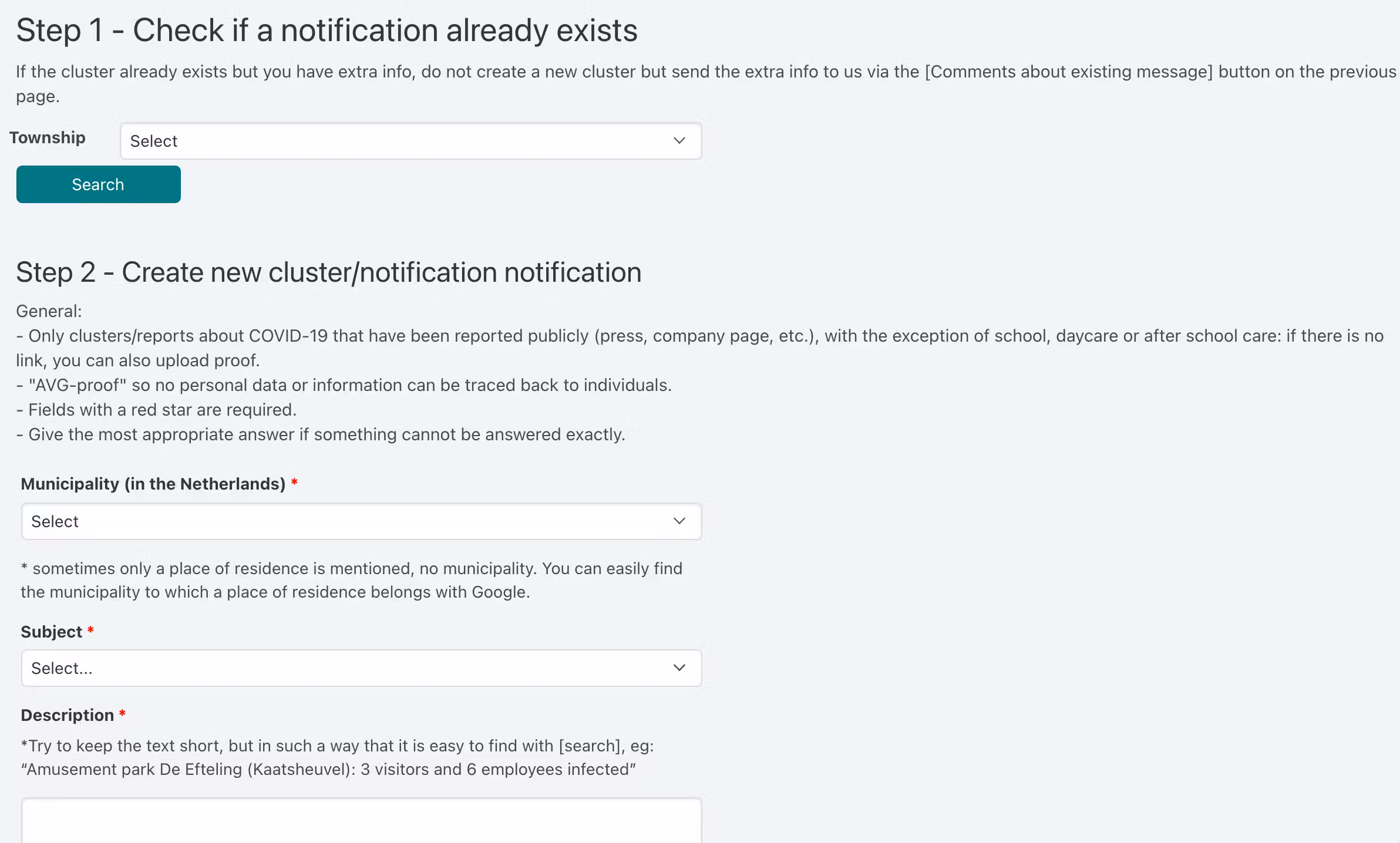Click the "General:" guidelines text
1400x843 pixels.
pyautogui.click(x=49, y=311)
